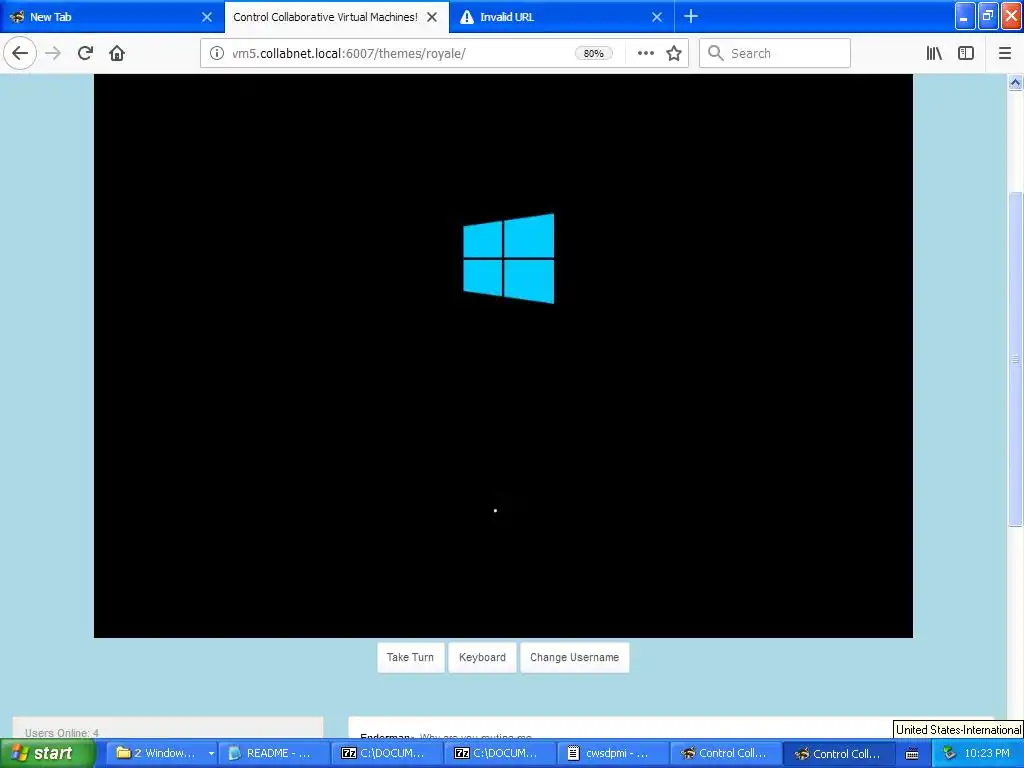Open a new browser tab with plus
The width and height of the screenshot is (1024, 768).
pos(690,16)
